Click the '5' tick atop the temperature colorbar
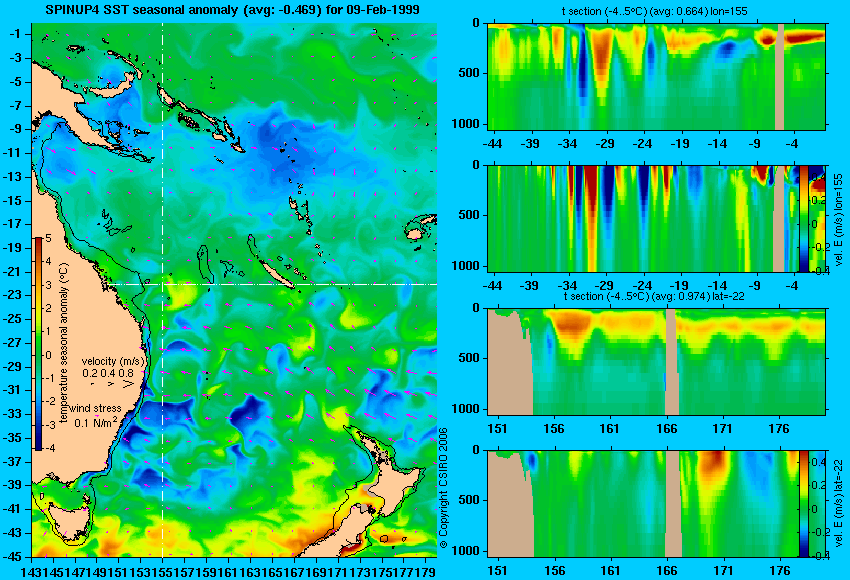This screenshot has width=850, height=580. coord(48,238)
